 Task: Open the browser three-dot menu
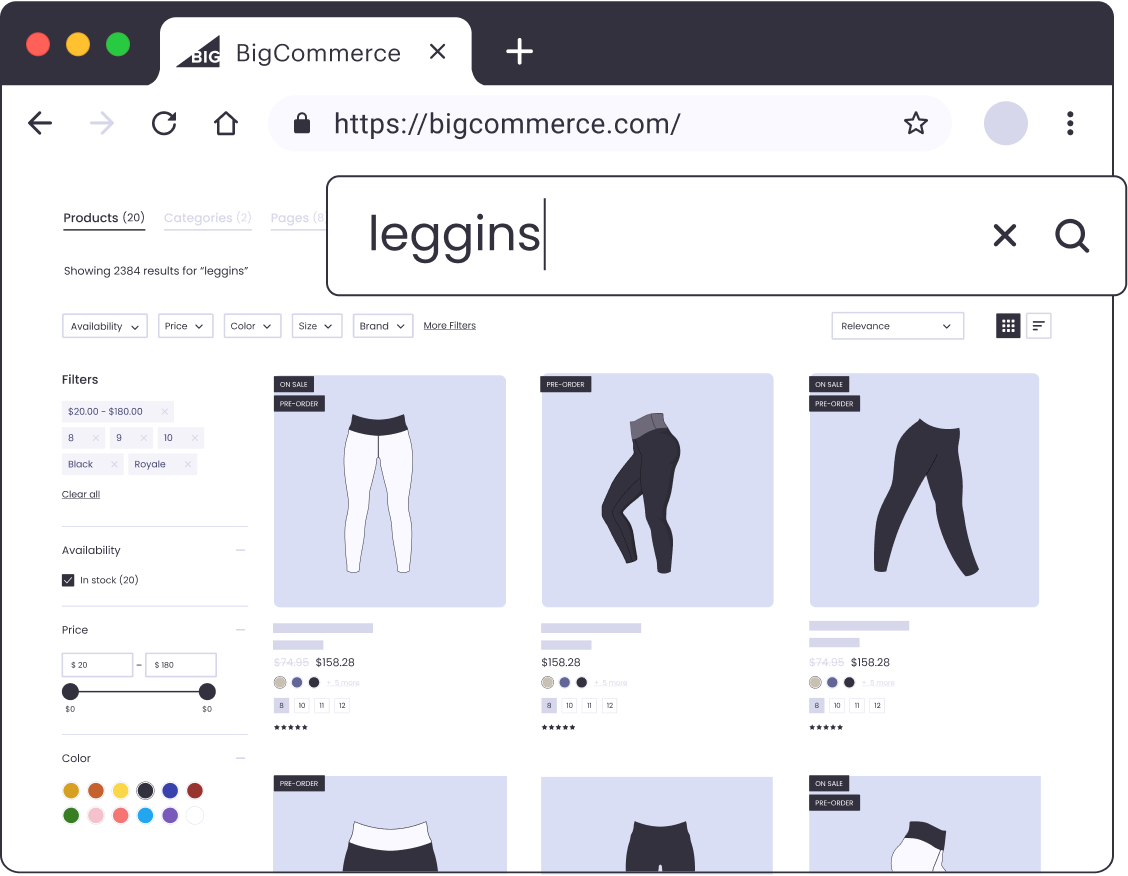coord(1070,123)
